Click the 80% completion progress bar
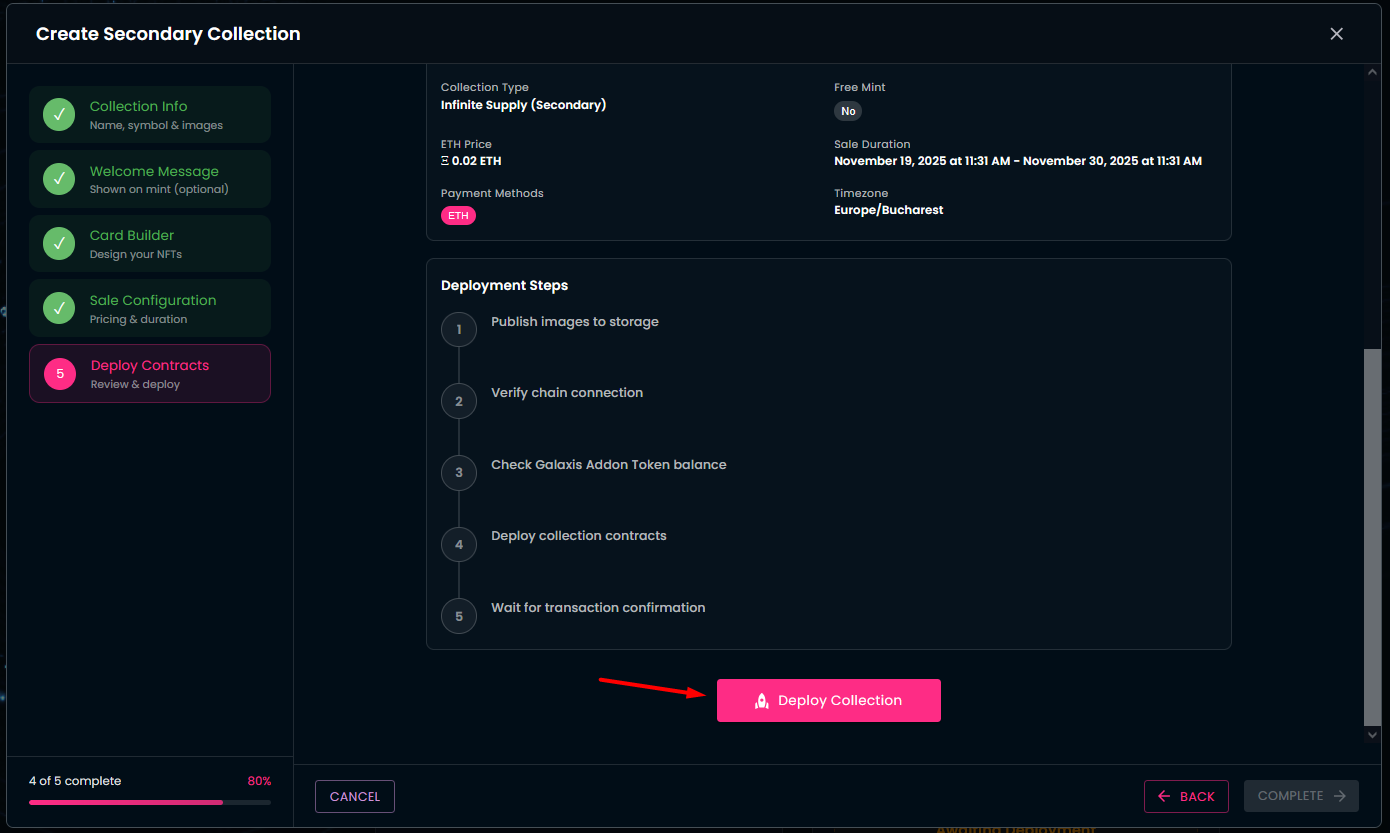 [149, 802]
